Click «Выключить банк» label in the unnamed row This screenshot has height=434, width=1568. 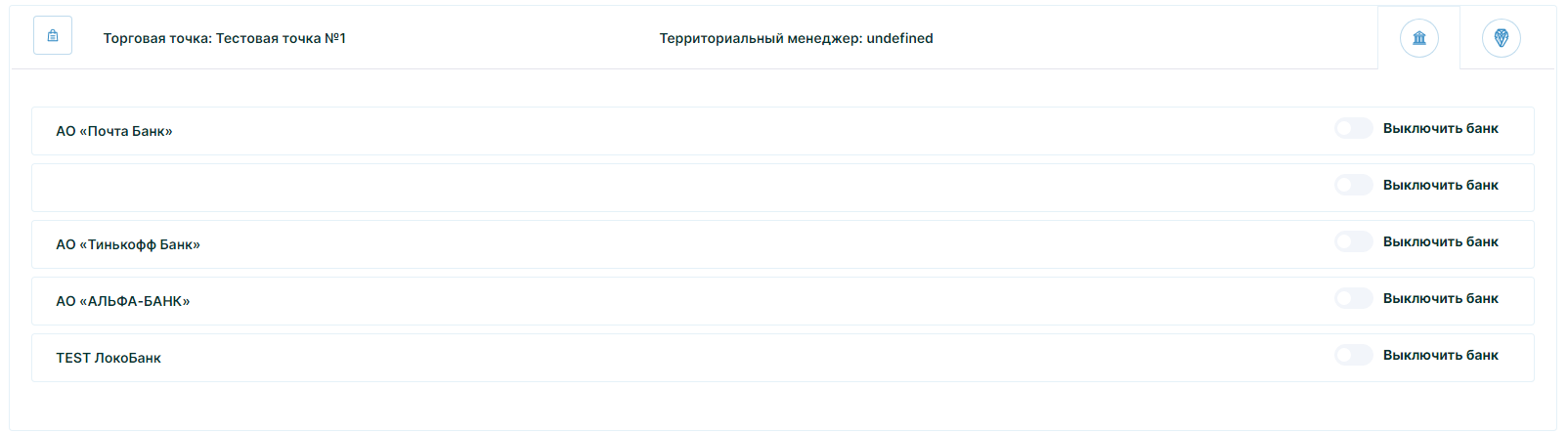[1440, 185]
